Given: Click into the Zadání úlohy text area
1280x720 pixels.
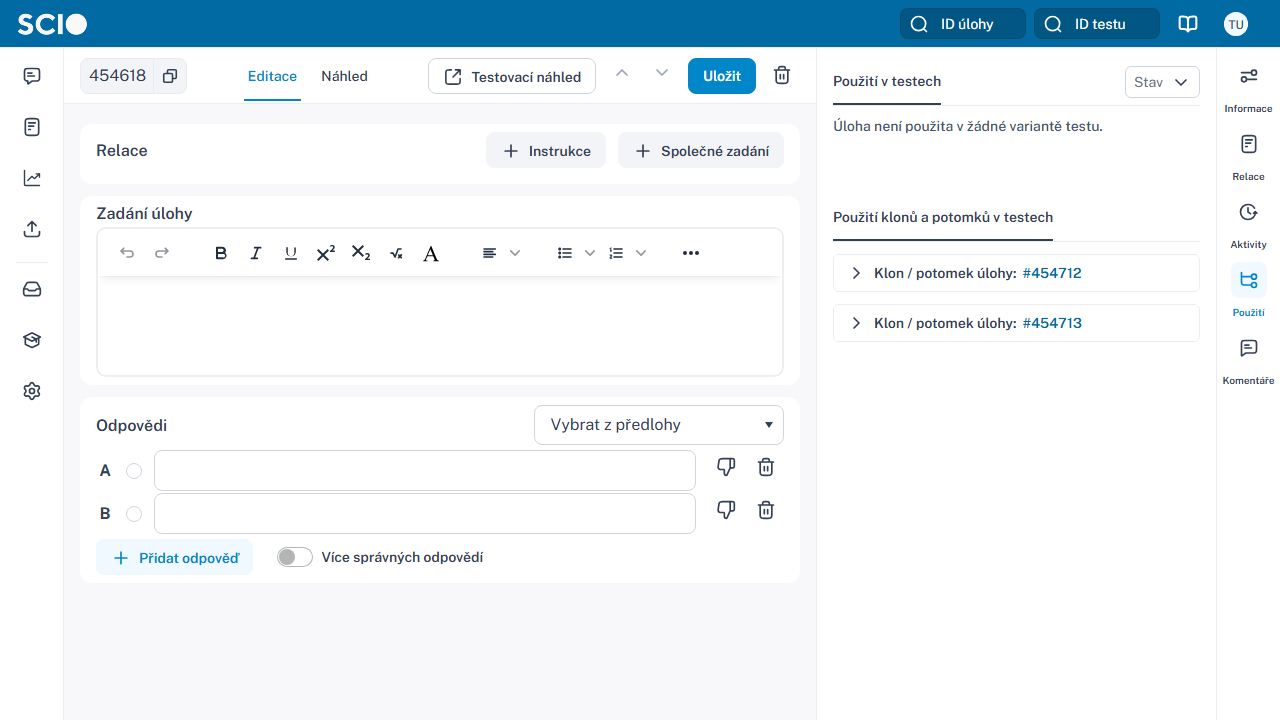Looking at the screenshot, I should point(440,325).
